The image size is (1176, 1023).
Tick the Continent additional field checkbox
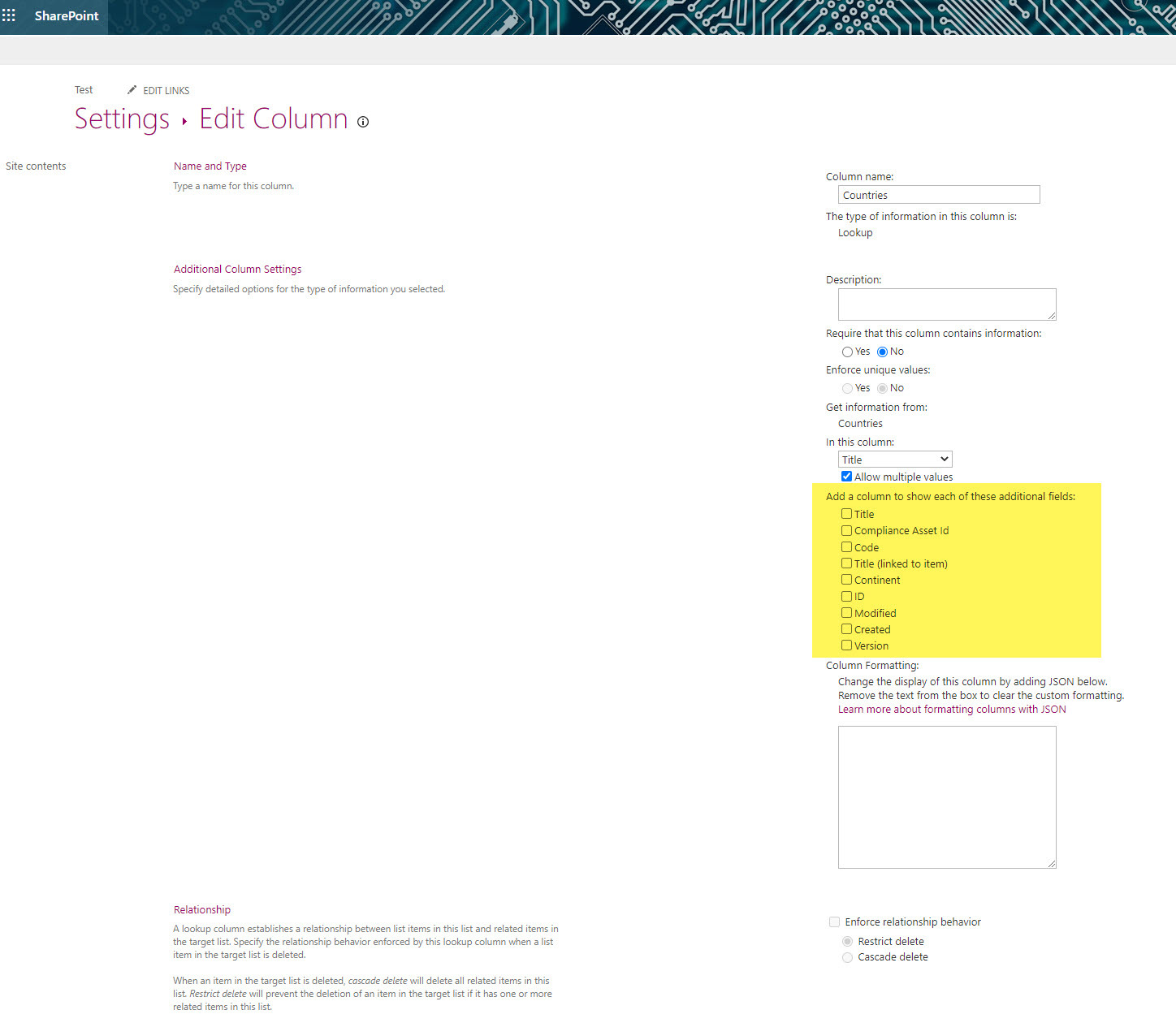pos(846,580)
